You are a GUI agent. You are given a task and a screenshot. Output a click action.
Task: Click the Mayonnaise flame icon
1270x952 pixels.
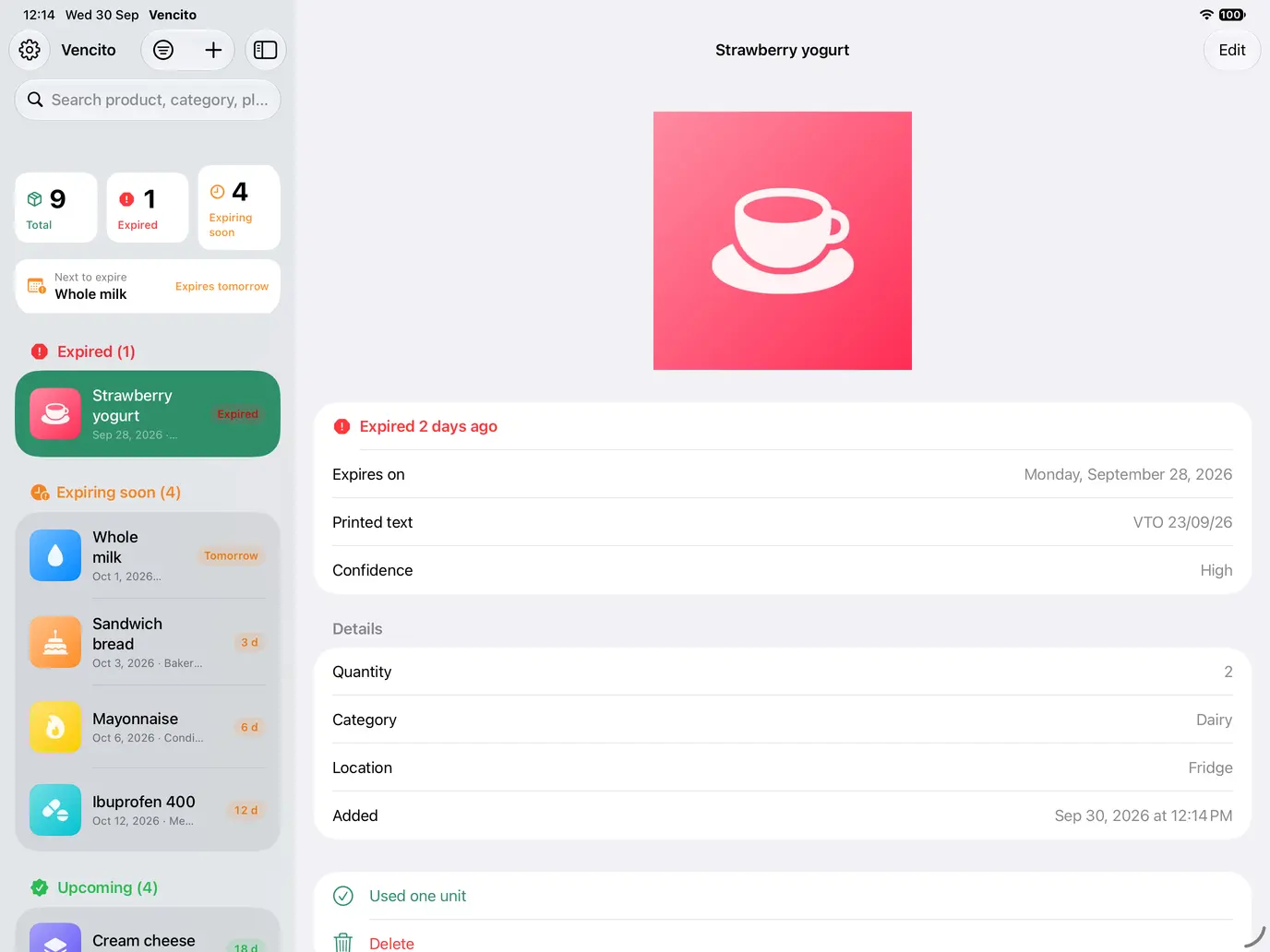tap(55, 727)
